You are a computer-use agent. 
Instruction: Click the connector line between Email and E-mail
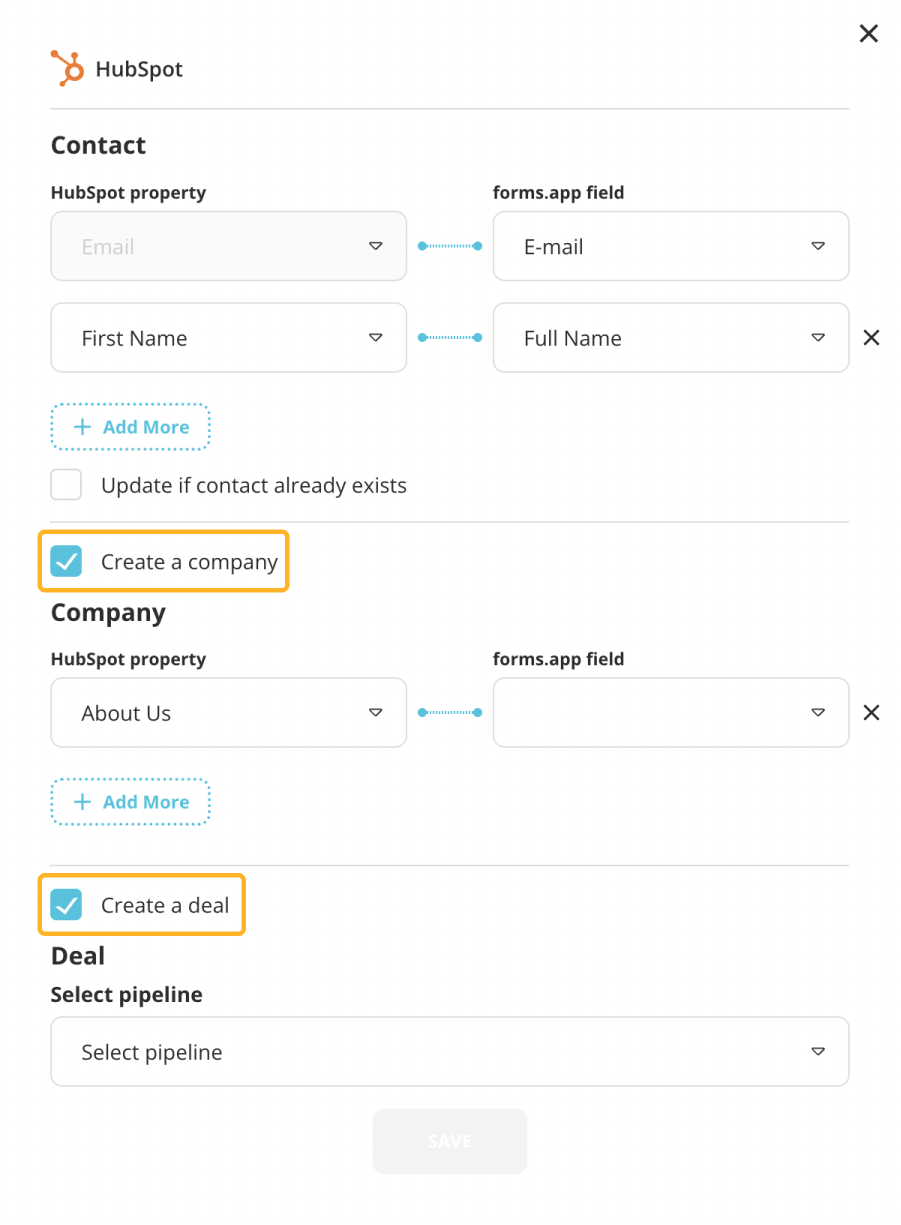(x=450, y=246)
